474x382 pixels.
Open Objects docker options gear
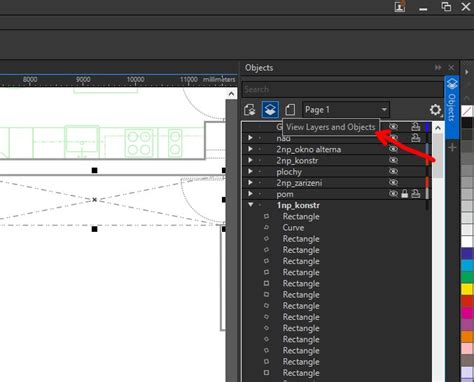point(435,110)
